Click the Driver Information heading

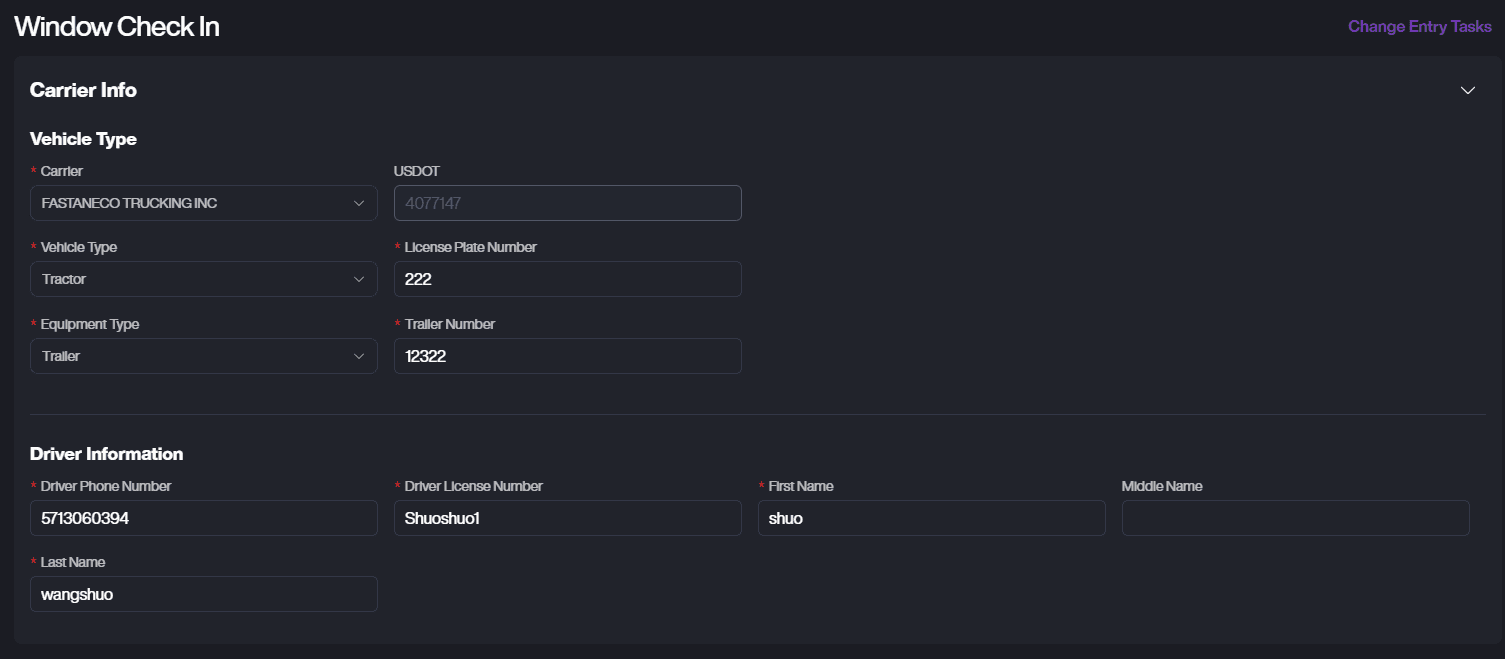[x=106, y=454]
